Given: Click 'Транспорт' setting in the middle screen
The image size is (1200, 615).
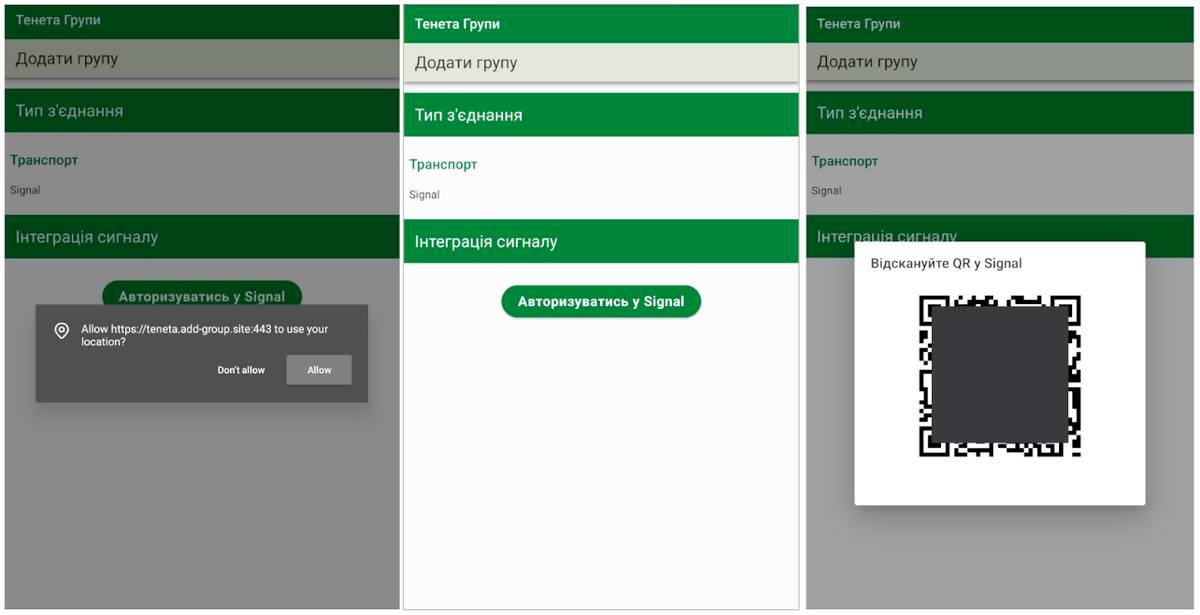Looking at the screenshot, I should [443, 164].
